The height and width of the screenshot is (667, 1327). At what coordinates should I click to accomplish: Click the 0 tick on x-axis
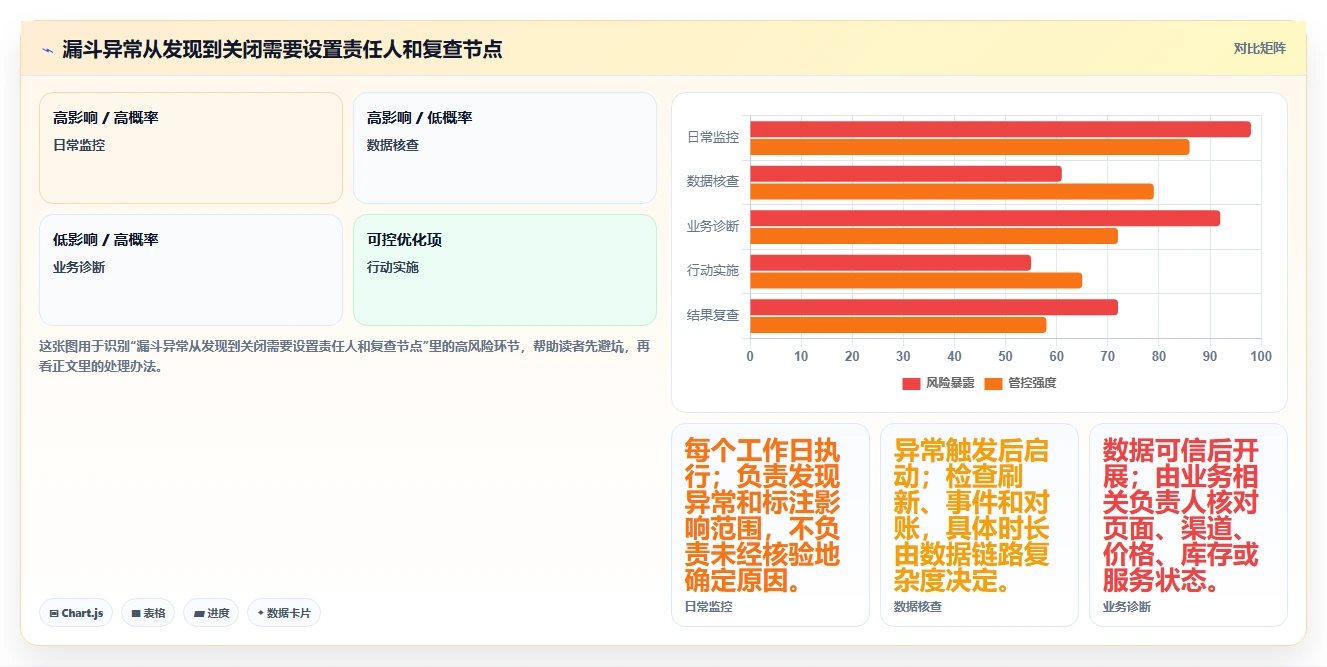[750, 357]
